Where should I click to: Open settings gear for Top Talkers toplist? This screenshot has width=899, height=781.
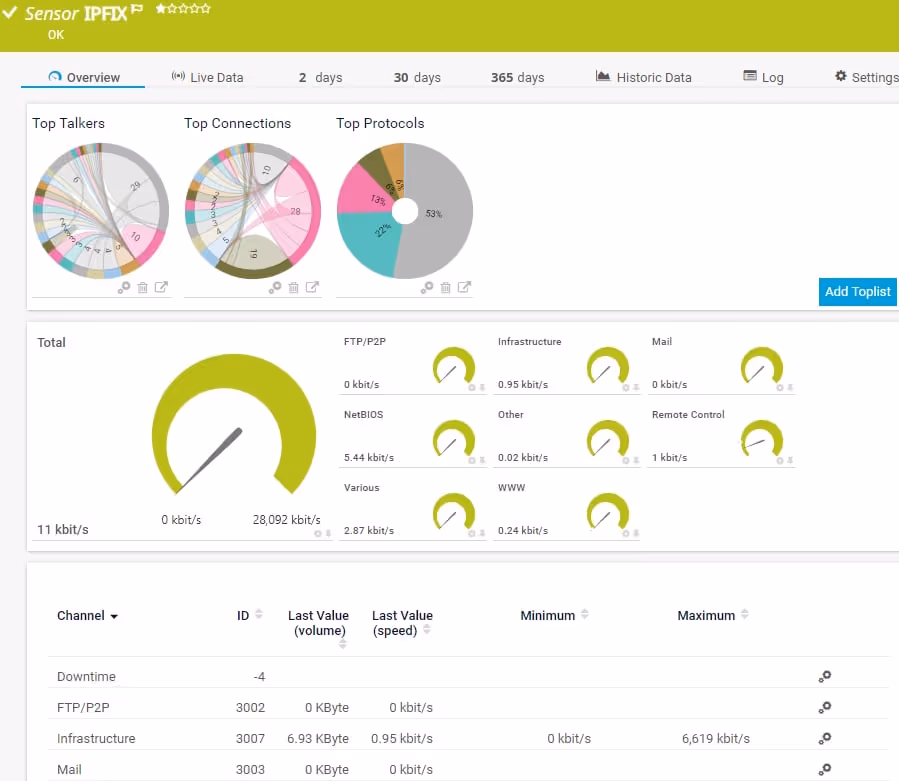124,287
